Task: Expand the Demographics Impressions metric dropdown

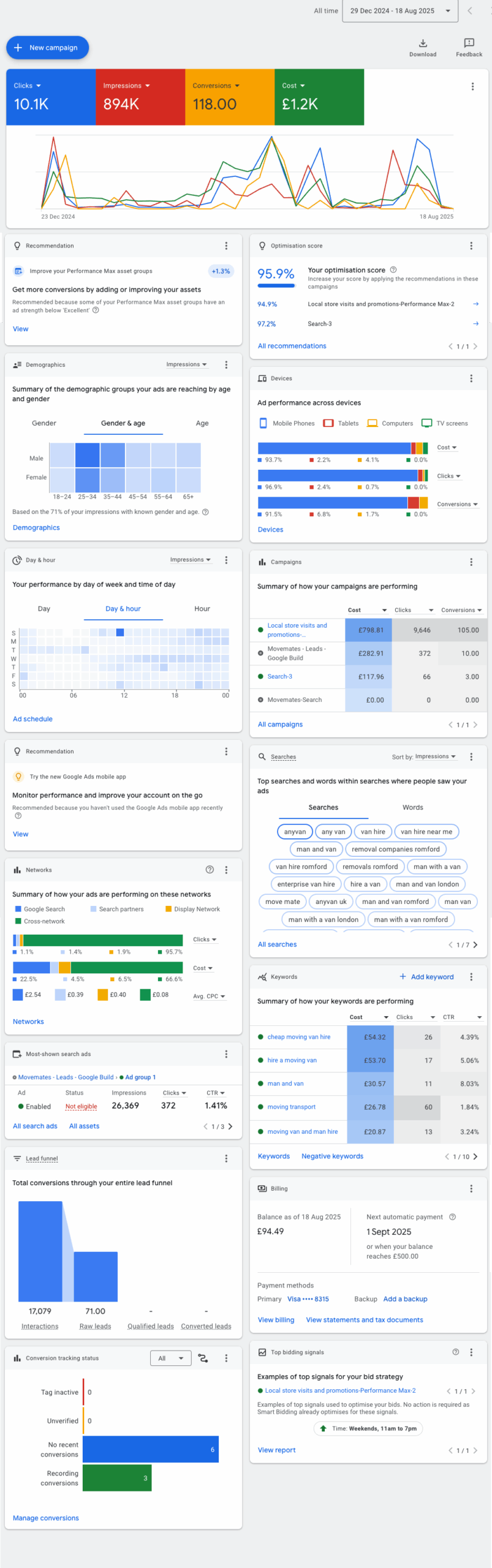Action: [186, 364]
